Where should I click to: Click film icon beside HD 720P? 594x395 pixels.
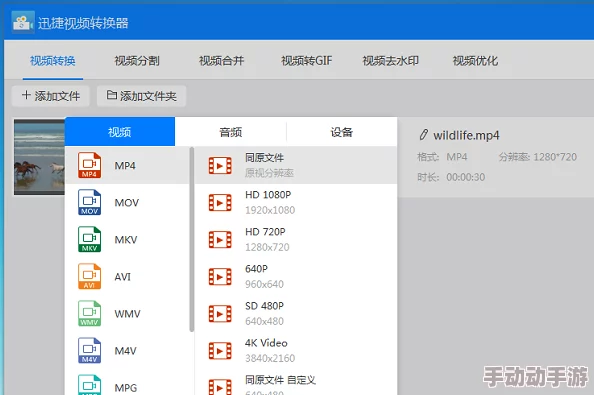coord(220,240)
